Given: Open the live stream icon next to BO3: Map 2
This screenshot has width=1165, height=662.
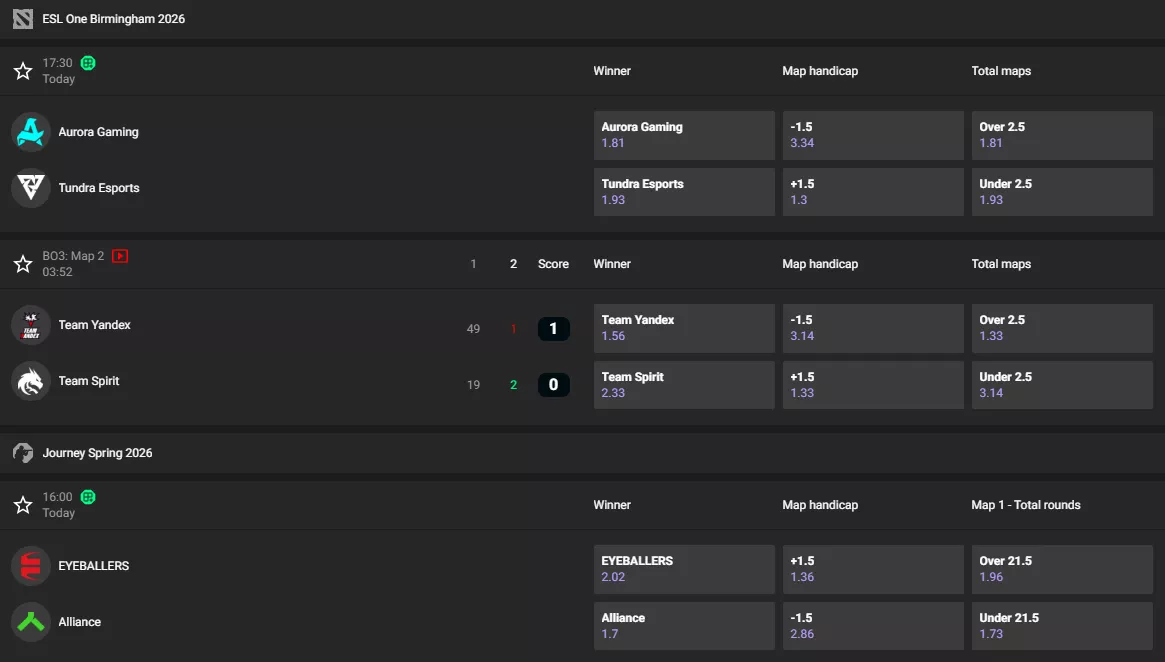Looking at the screenshot, I should click(119, 255).
